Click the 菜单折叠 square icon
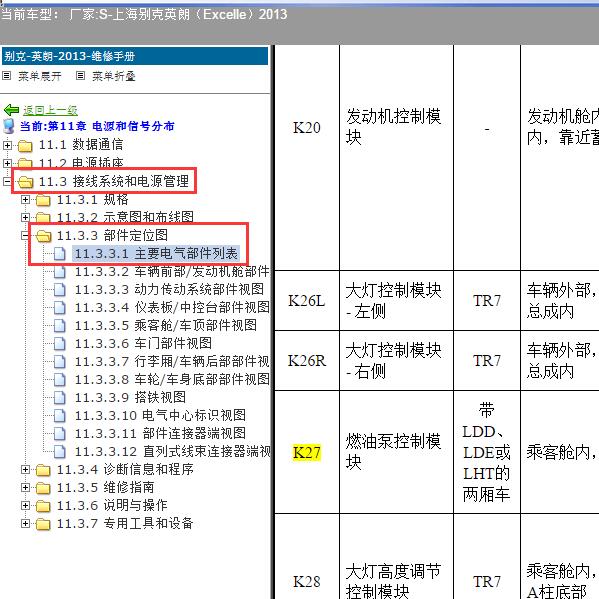Image resolution: width=599 pixels, height=599 pixels. (x=80, y=76)
